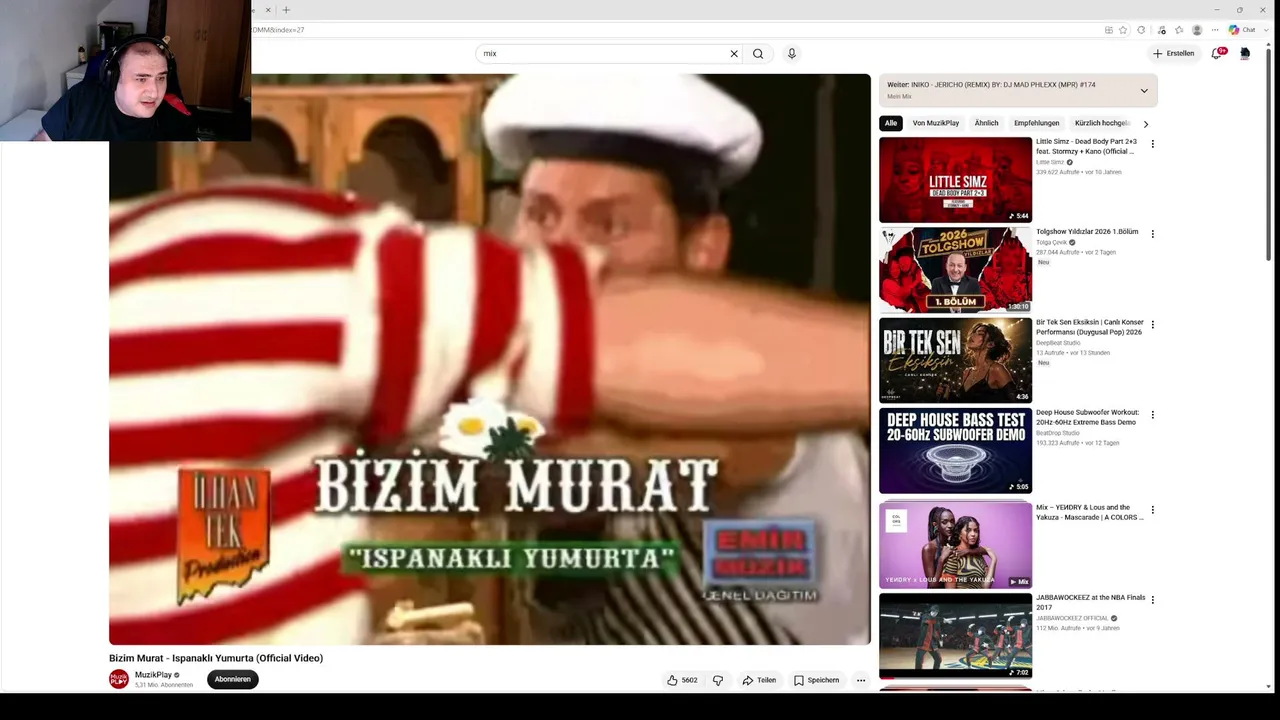The image size is (1280, 720).
Task: Open the three-dot more actions menu below video
Action: (861, 680)
